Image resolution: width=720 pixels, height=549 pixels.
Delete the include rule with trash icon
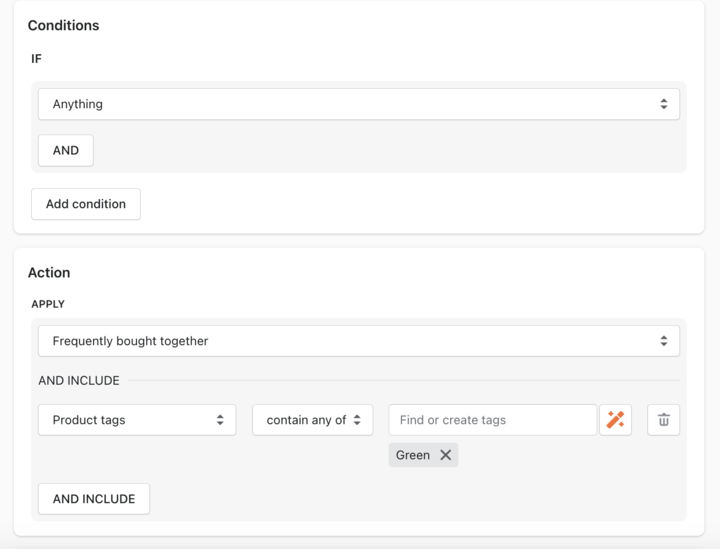pyautogui.click(x=663, y=420)
